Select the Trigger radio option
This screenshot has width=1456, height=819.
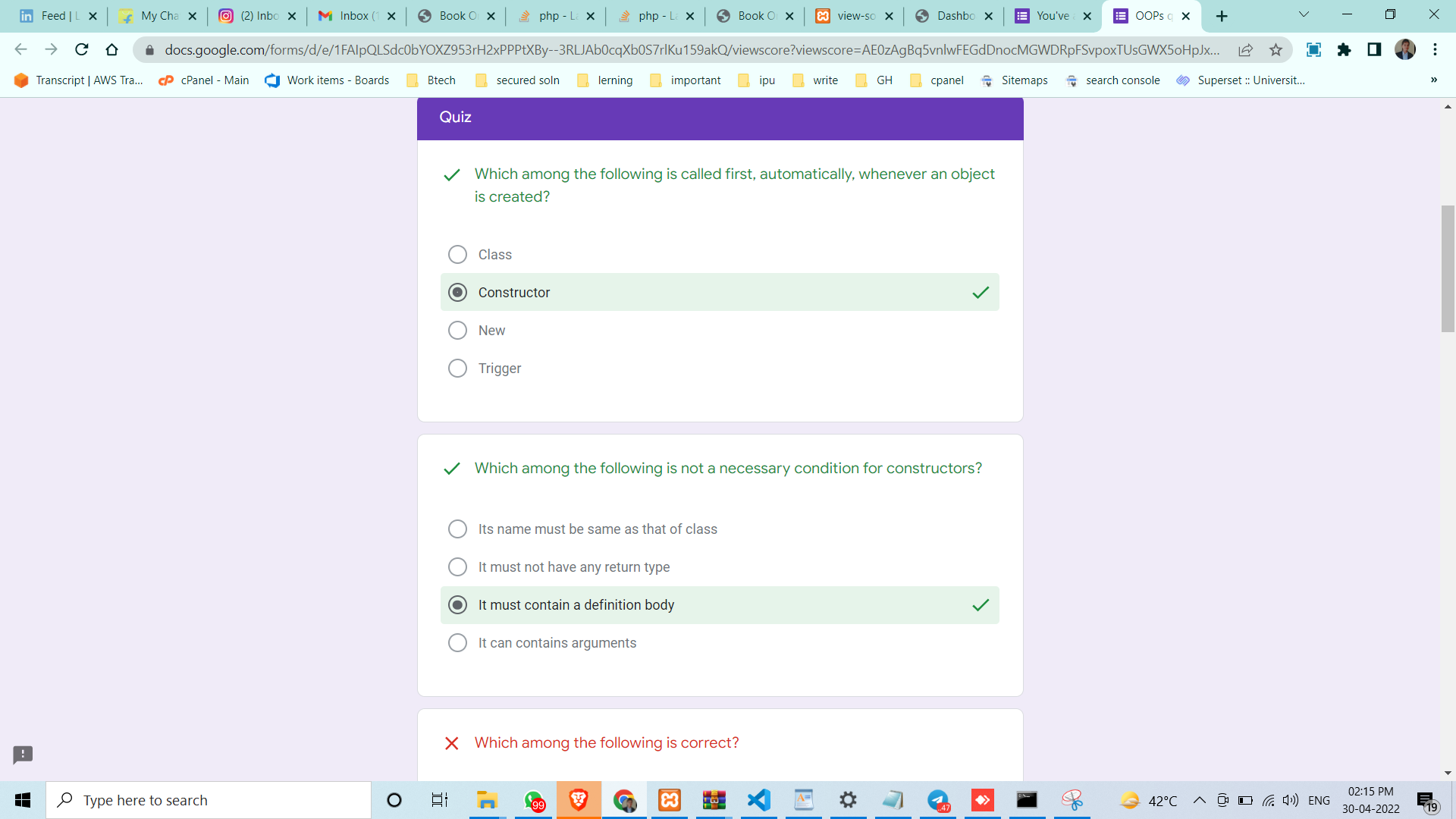(457, 369)
